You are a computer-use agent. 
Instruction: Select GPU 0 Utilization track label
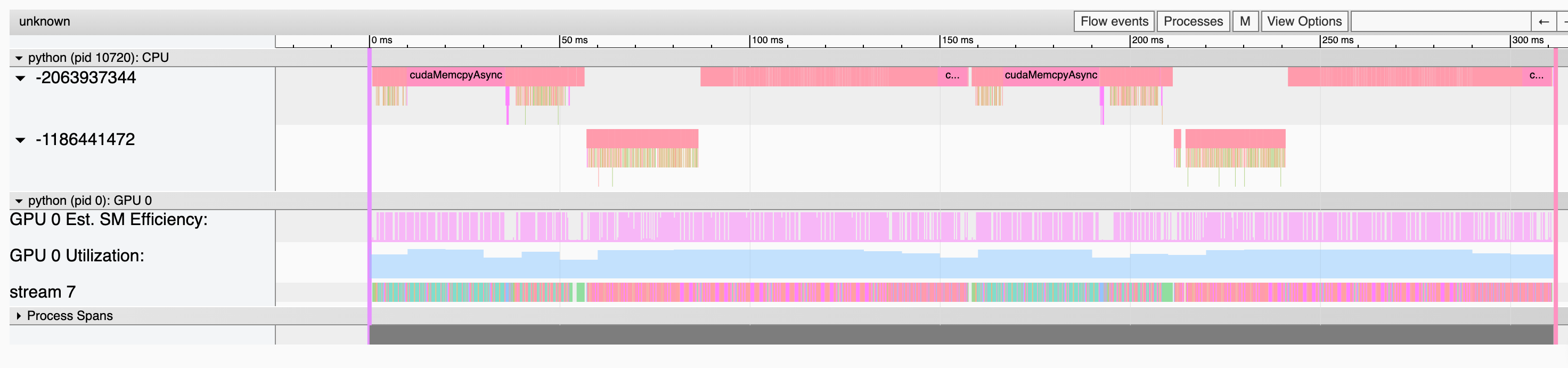(77, 256)
